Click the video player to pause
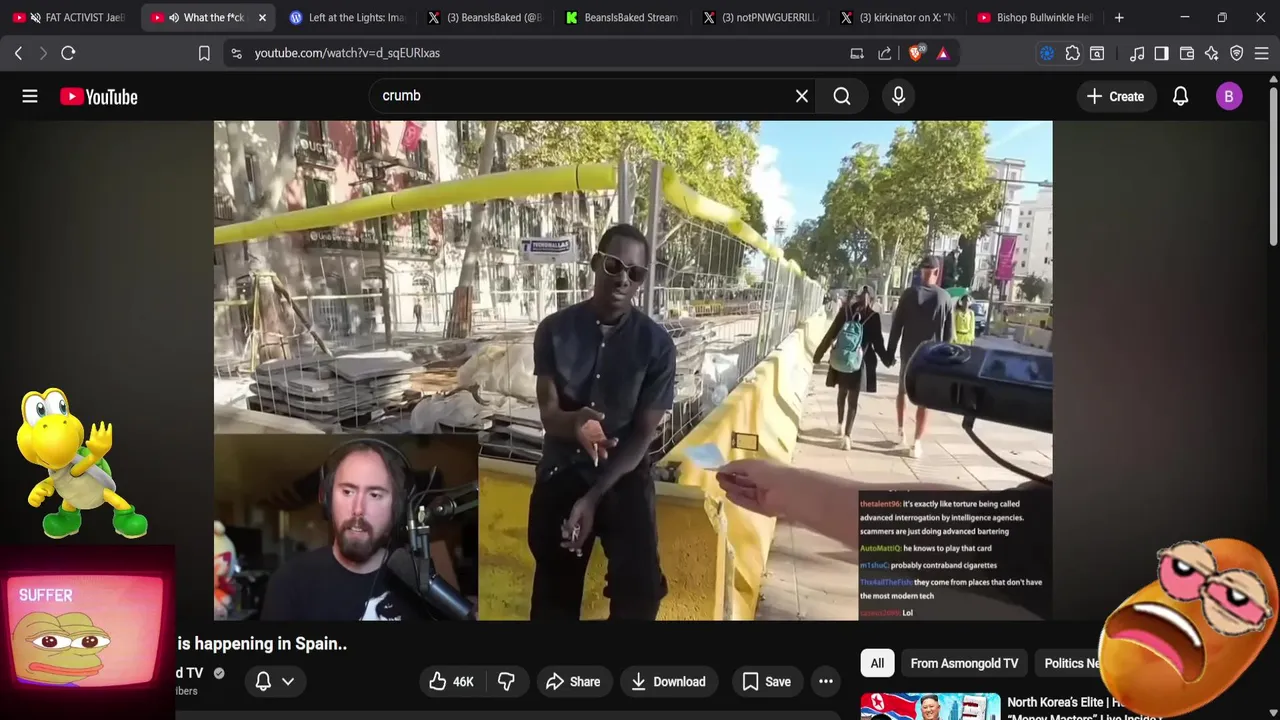Screen dimensions: 1280x720 pyautogui.click(x=633, y=370)
